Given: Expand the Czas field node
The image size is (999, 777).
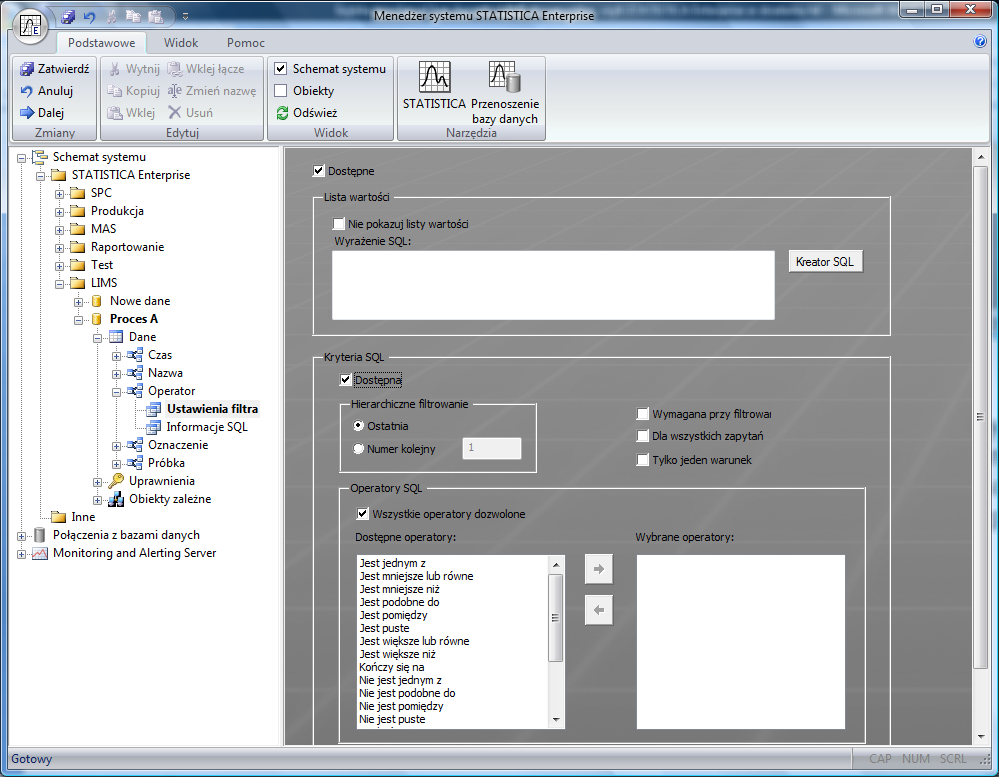Looking at the screenshot, I should pyautogui.click(x=117, y=356).
